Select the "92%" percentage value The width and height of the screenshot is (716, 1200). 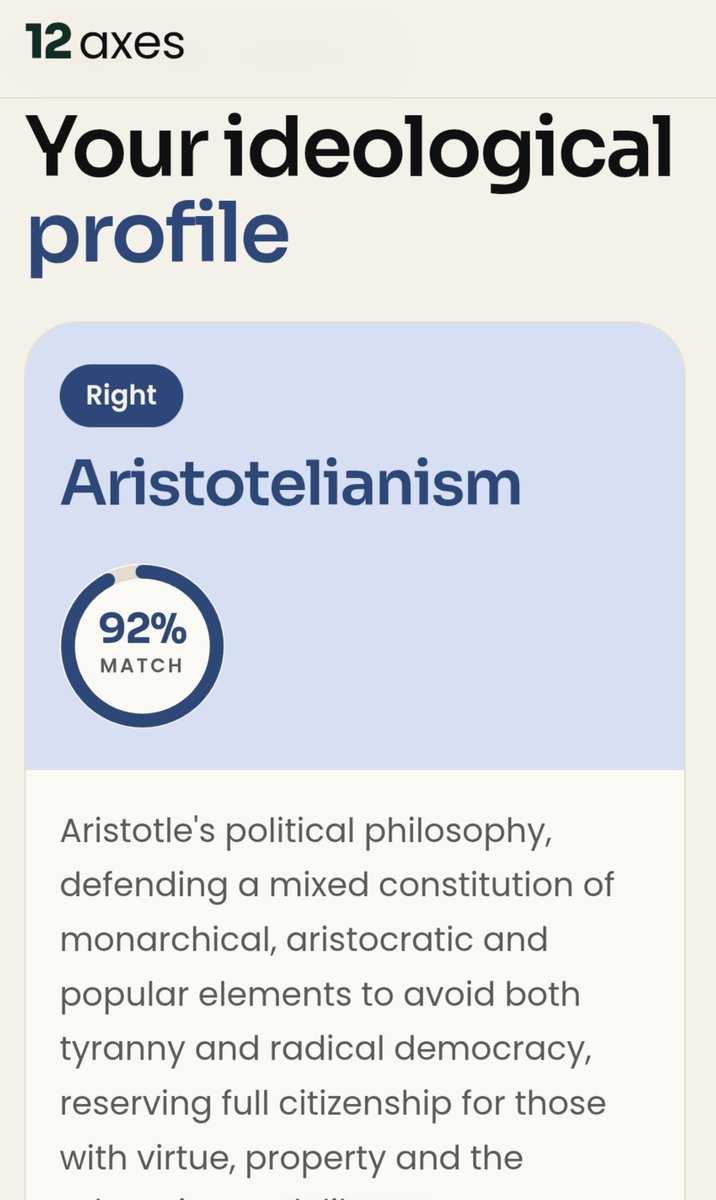pos(142,631)
